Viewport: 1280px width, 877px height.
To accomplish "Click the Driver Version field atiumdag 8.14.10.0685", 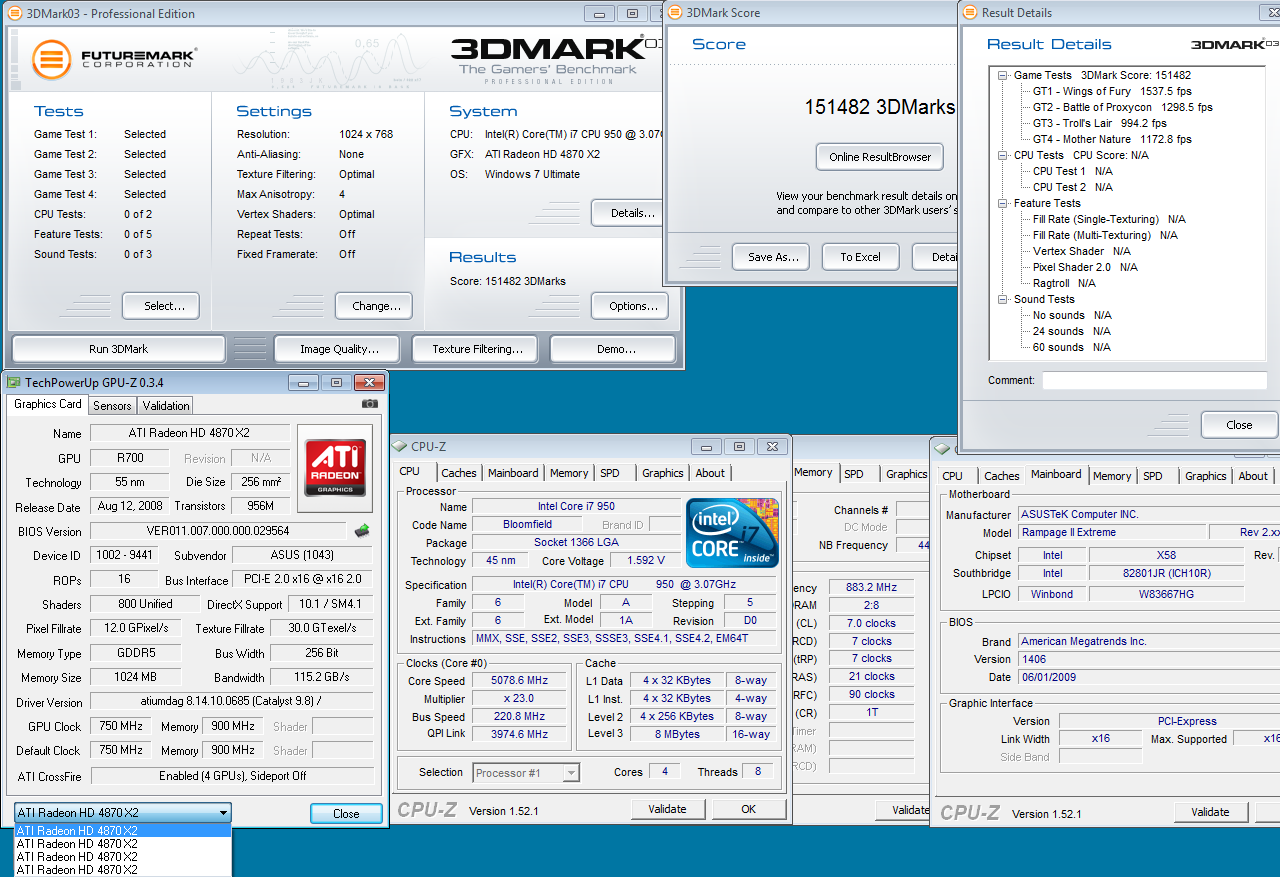I will 233,702.
